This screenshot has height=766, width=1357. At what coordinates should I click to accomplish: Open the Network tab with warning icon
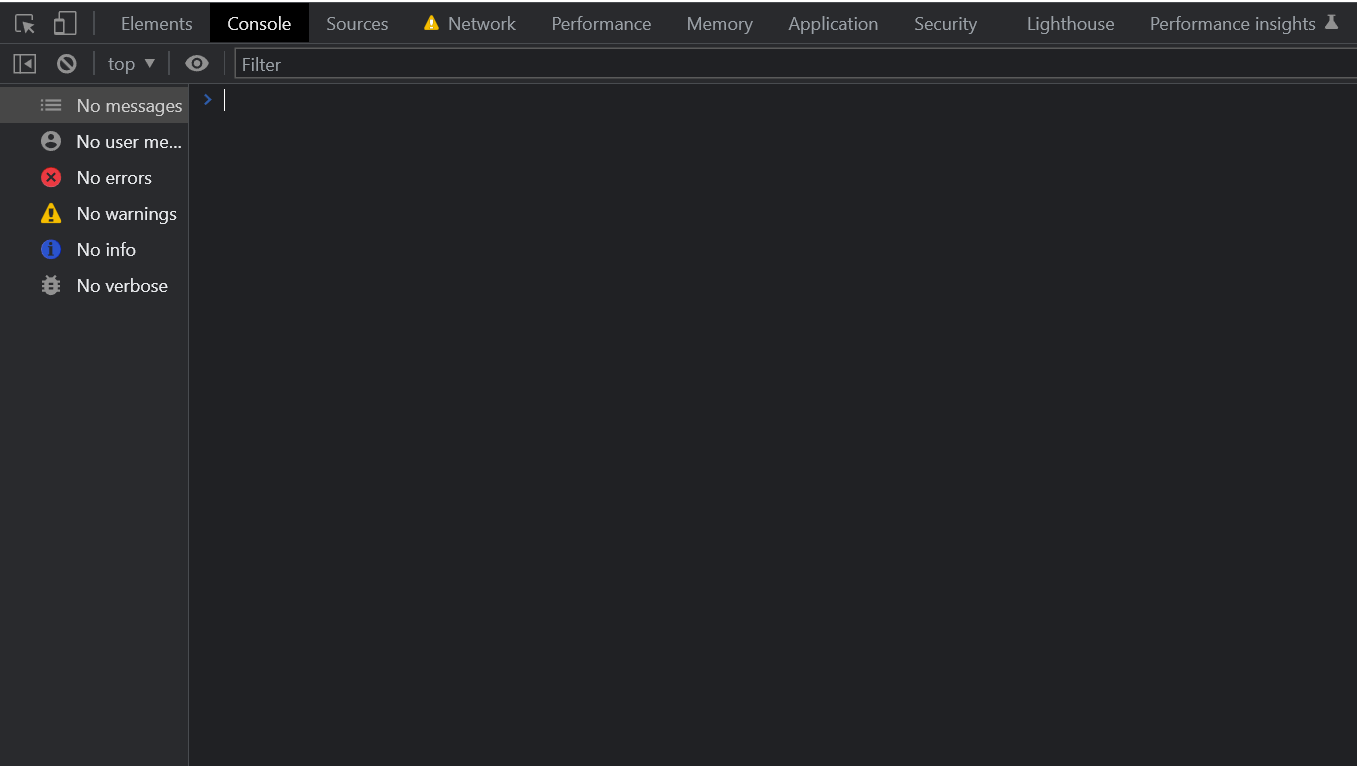470,24
